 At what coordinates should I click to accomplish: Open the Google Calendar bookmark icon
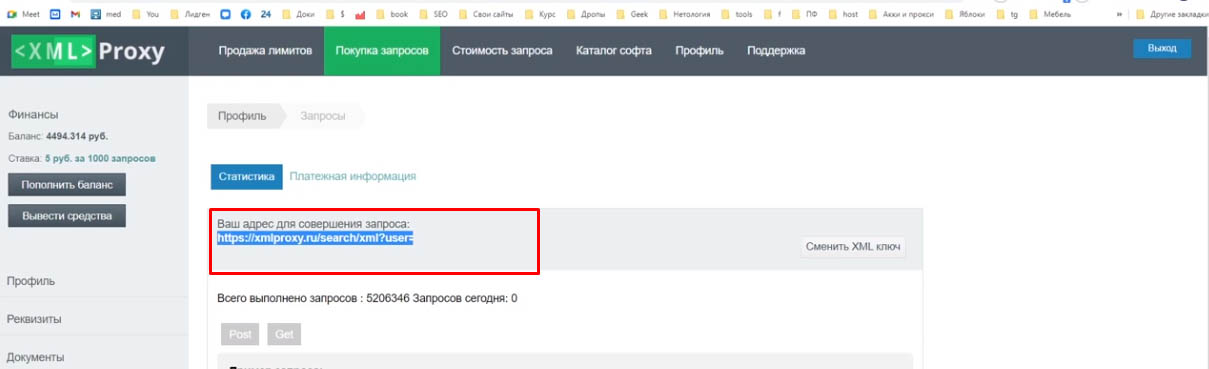pos(54,15)
